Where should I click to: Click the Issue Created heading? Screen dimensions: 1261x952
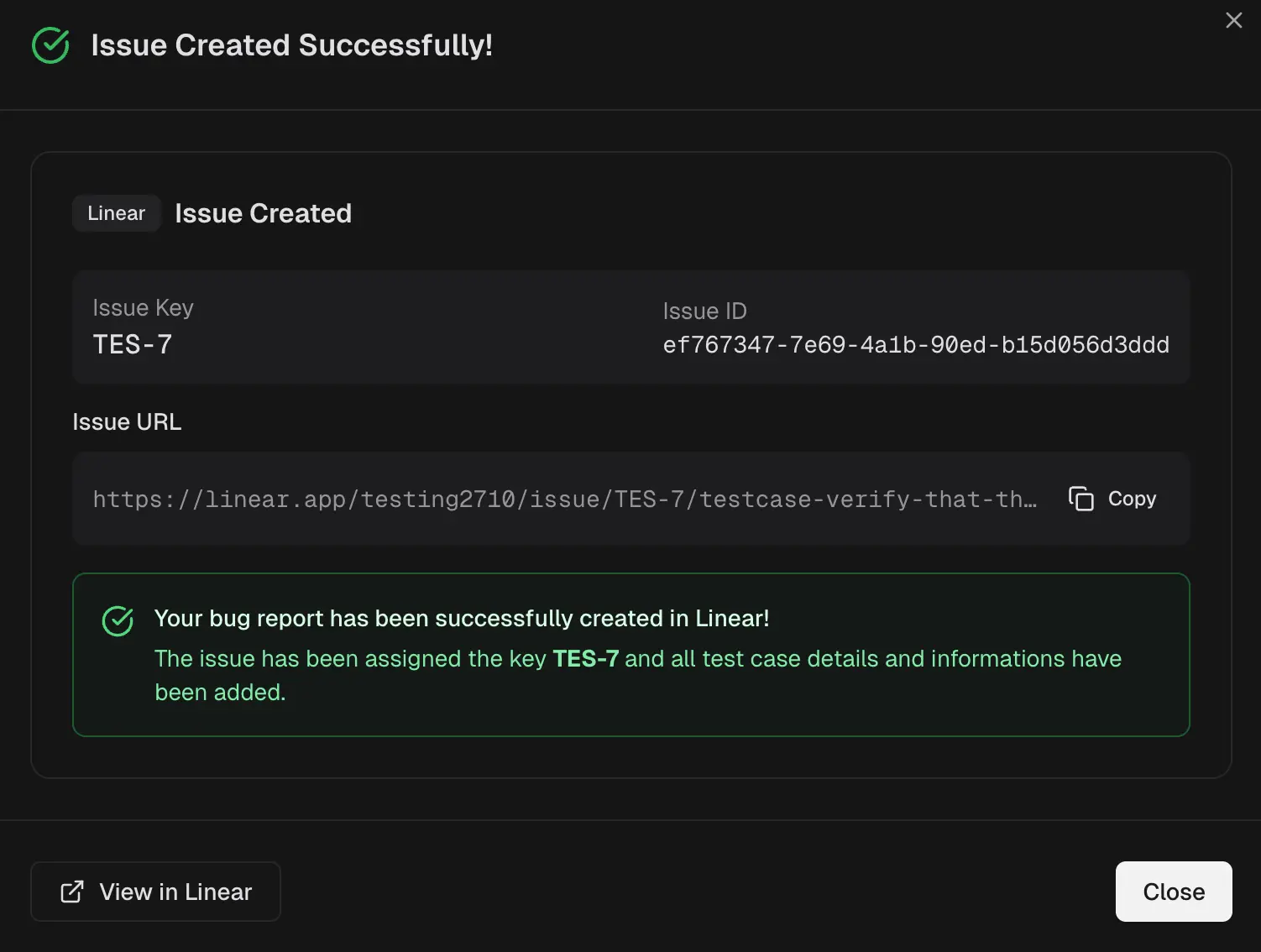[263, 212]
